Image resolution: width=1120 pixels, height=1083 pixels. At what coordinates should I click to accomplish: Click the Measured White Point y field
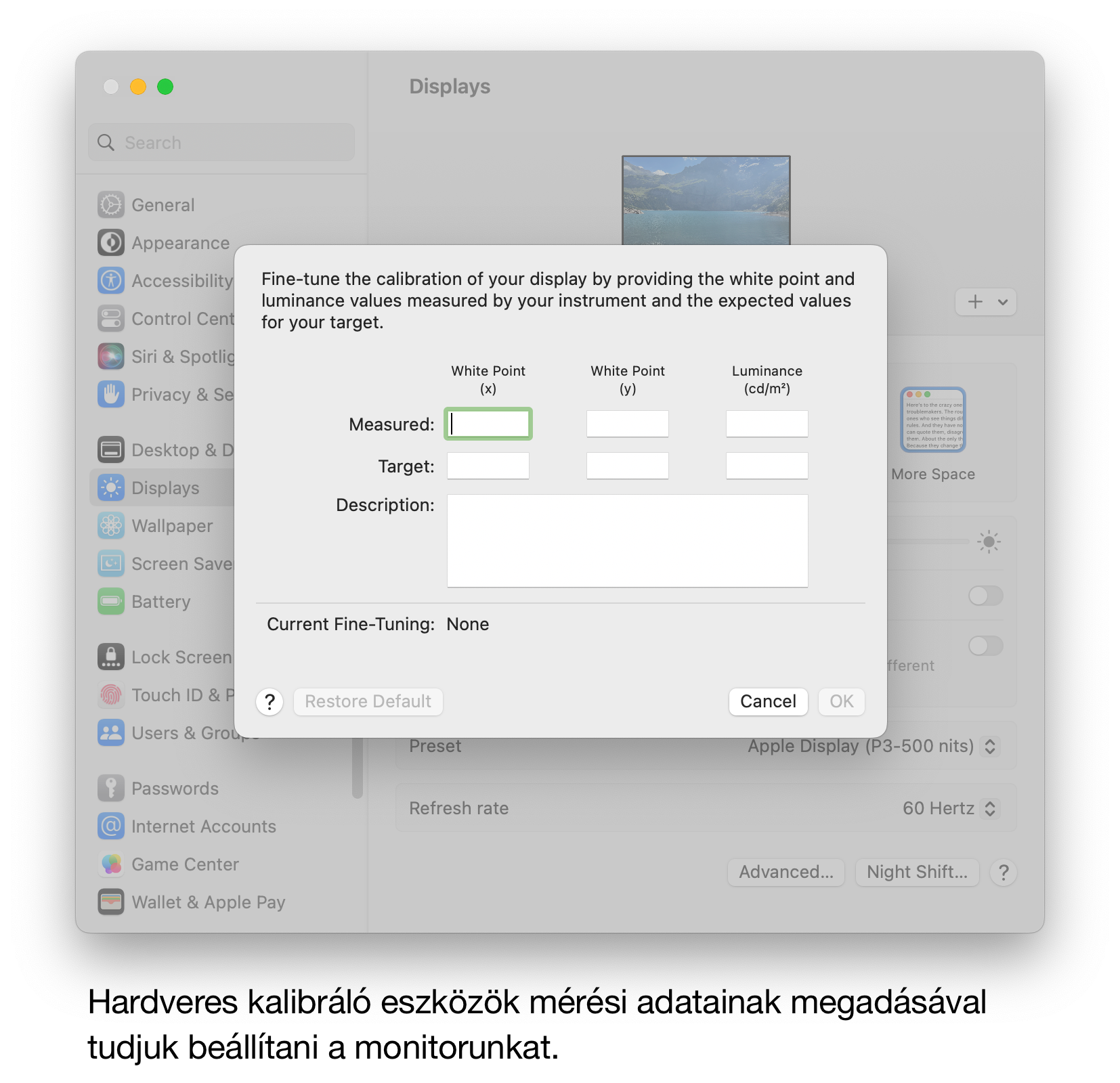628,424
